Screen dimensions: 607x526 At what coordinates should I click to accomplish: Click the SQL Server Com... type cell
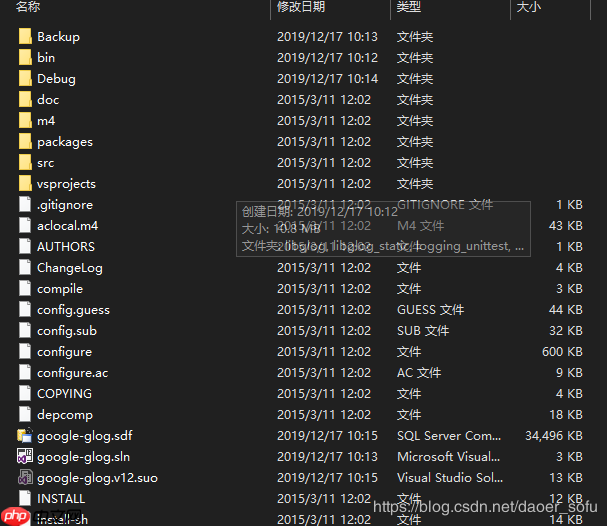coord(449,436)
